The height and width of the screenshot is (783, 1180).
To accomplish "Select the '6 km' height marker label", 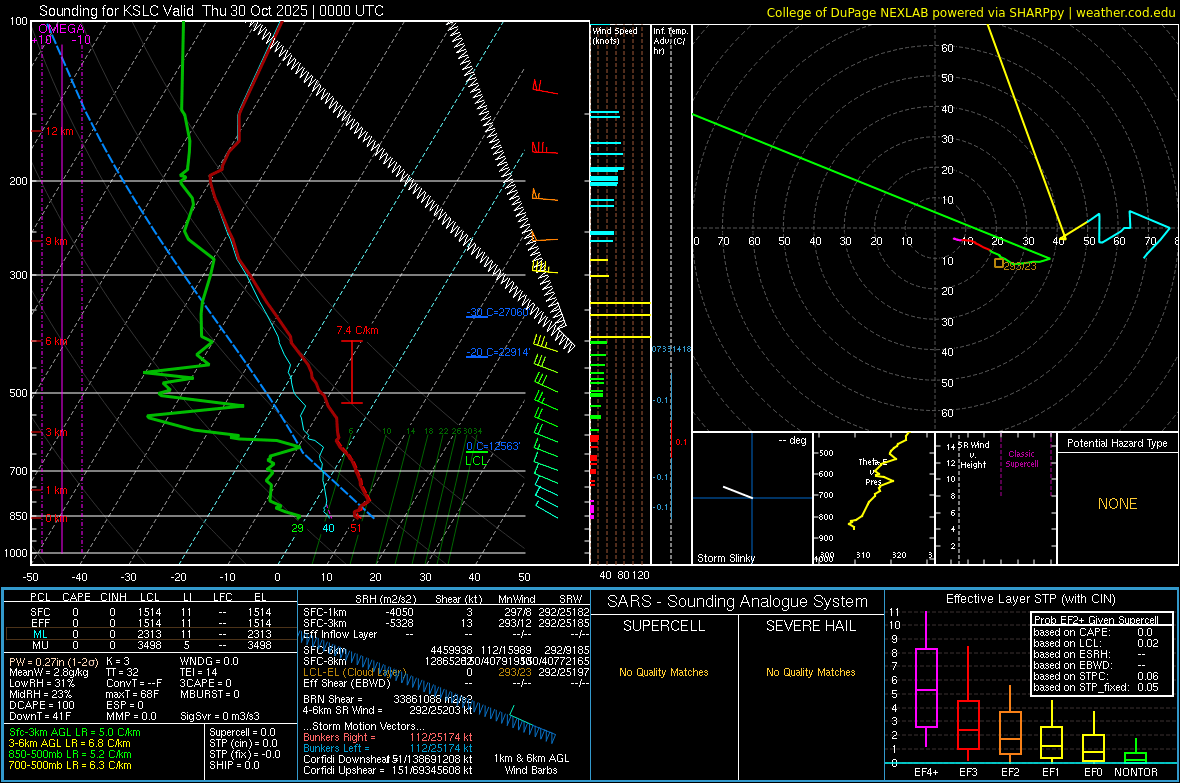I will pyautogui.click(x=56, y=341).
